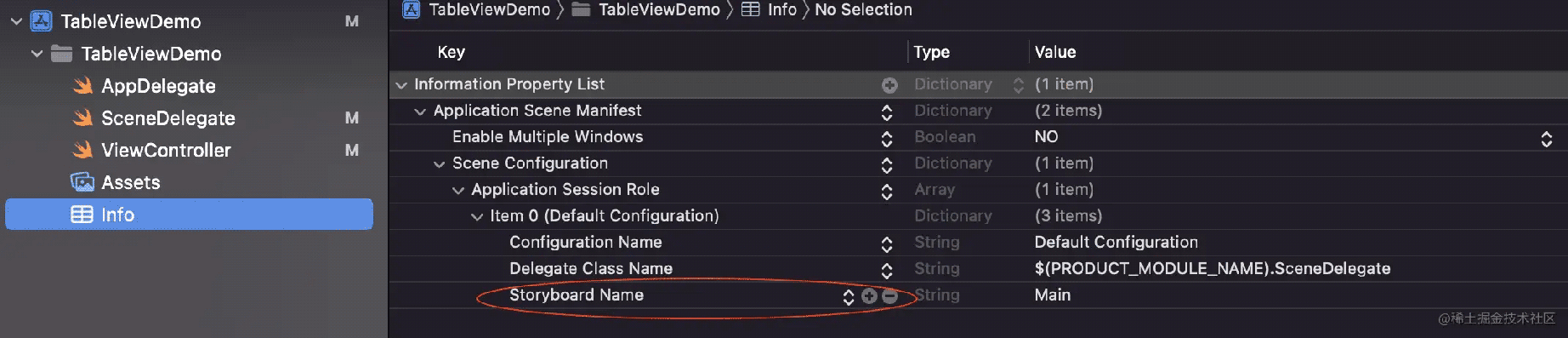This screenshot has height=338, width=1568.
Task: Collapse Item 0 (Default Configuration)
Action: pyautogui.click(x=477, y=217)
